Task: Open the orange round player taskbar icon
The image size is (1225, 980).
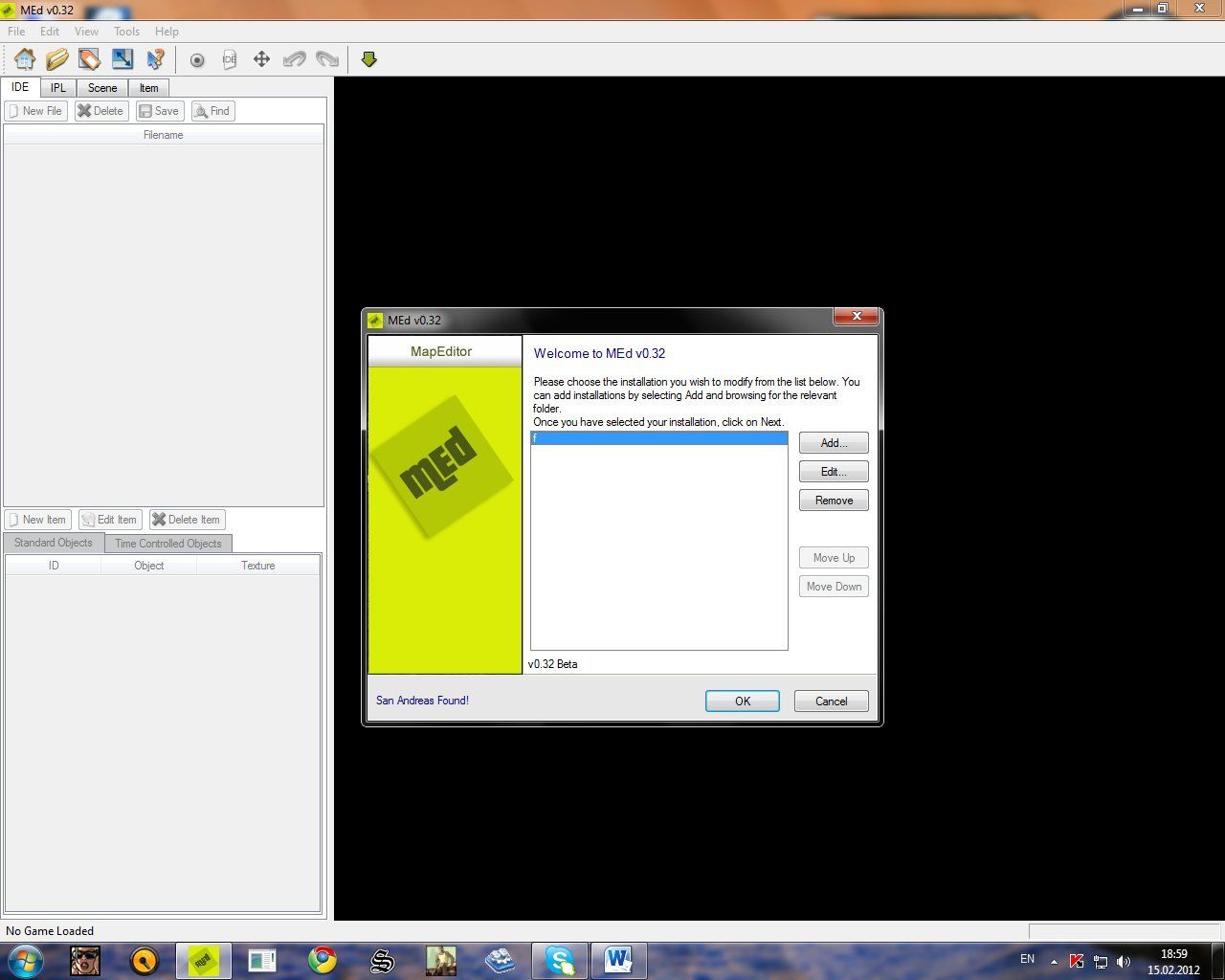Action: click(145, 960)
